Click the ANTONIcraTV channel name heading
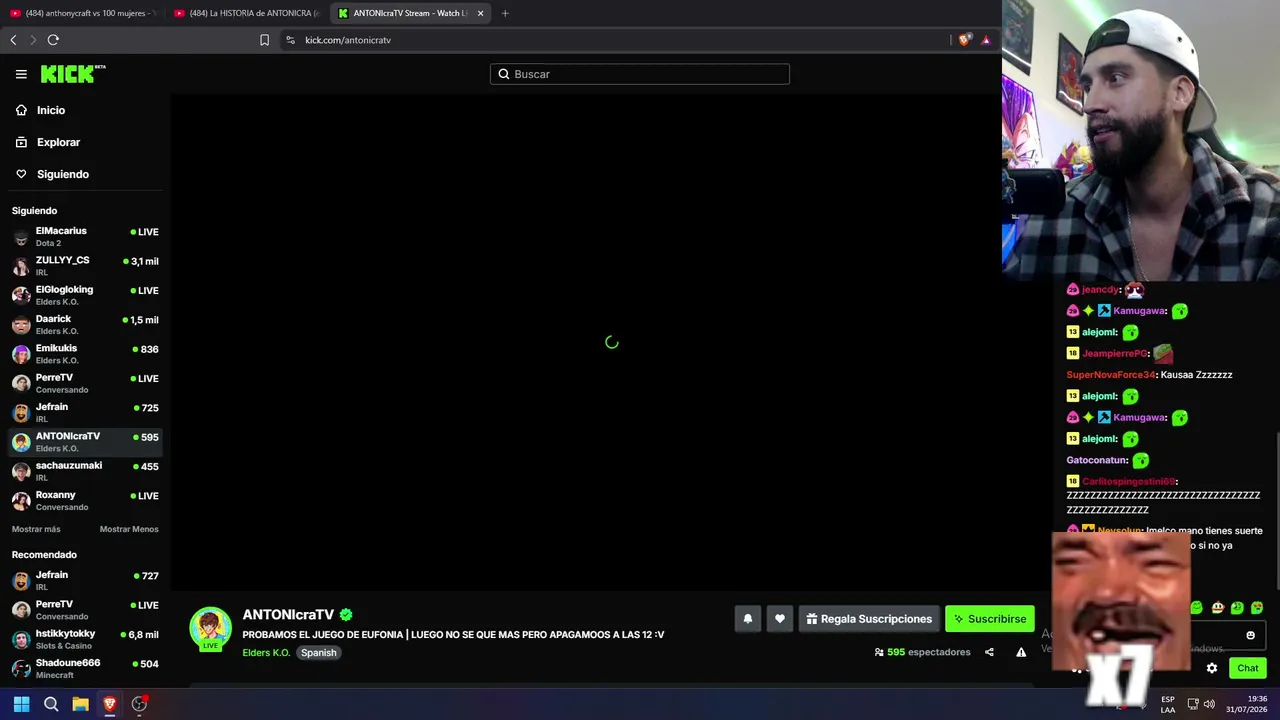The height and width of the screenshot is (720, 1280). [288, 615]
